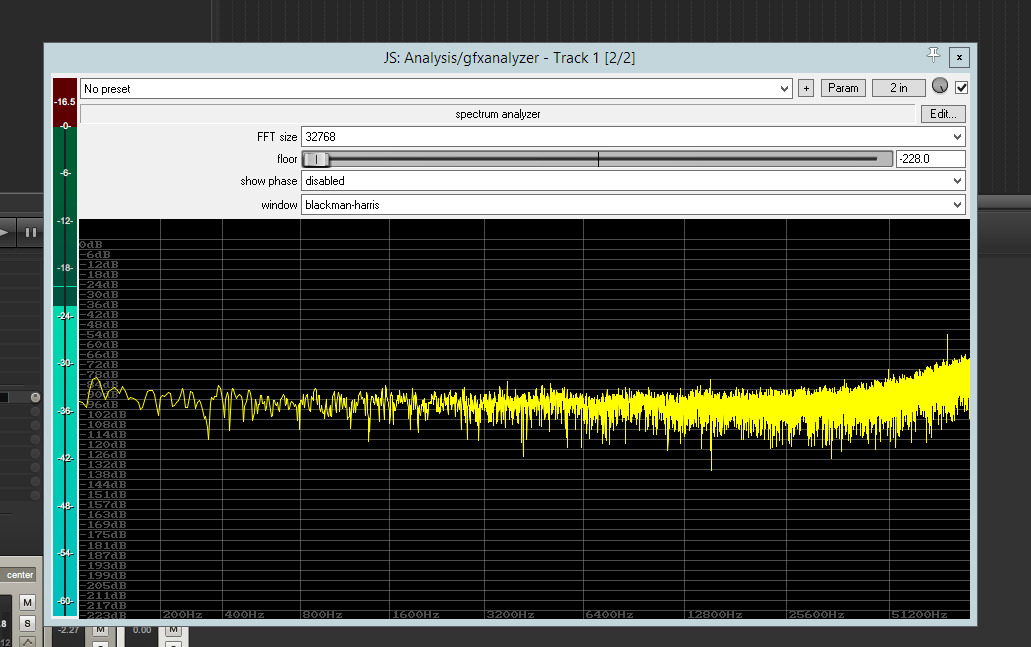Screen dimensions: 1031x647
Task: Click the Edit... button
Action: [943, 114]
